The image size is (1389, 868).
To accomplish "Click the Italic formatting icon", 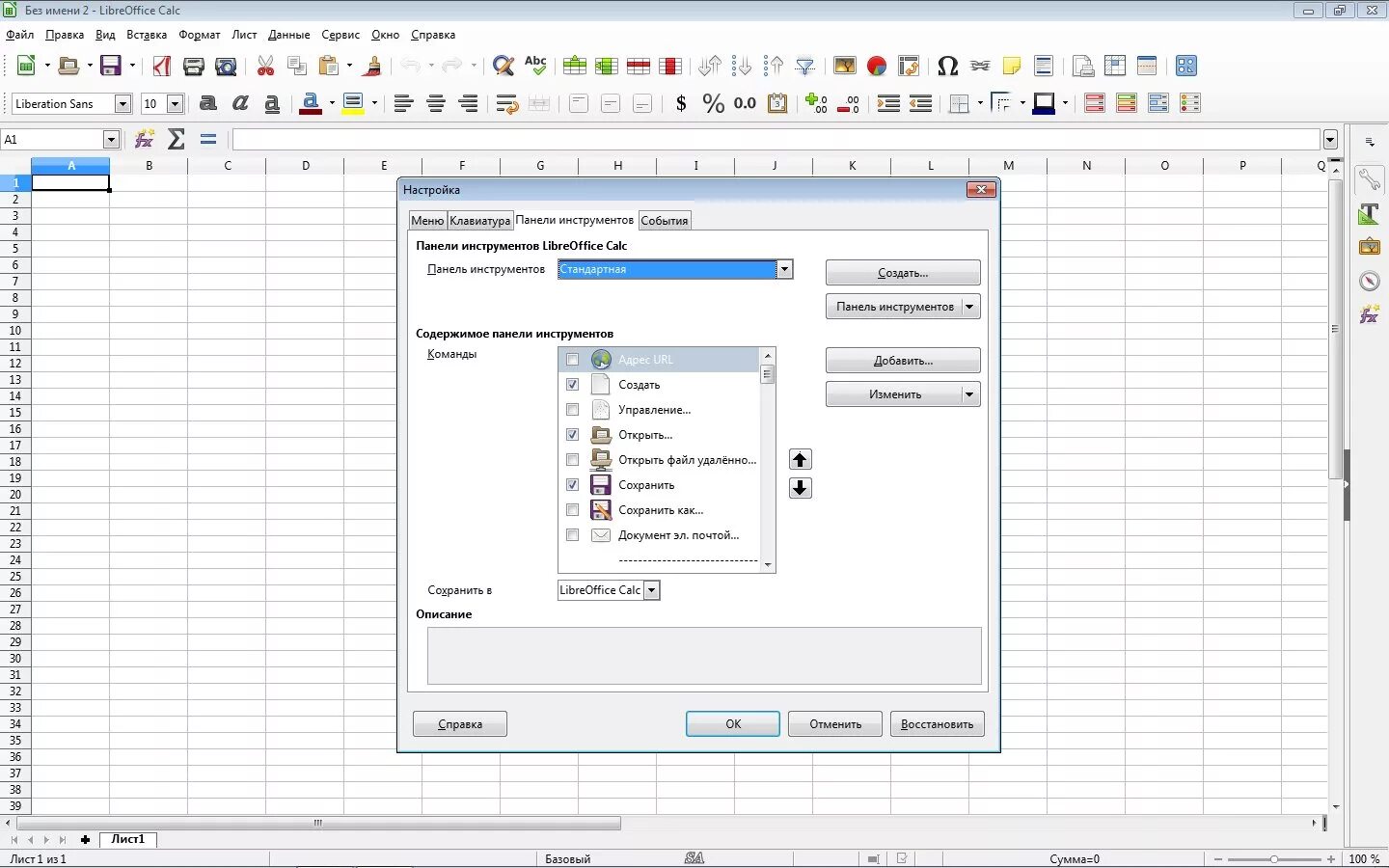I will click(240, 103).
